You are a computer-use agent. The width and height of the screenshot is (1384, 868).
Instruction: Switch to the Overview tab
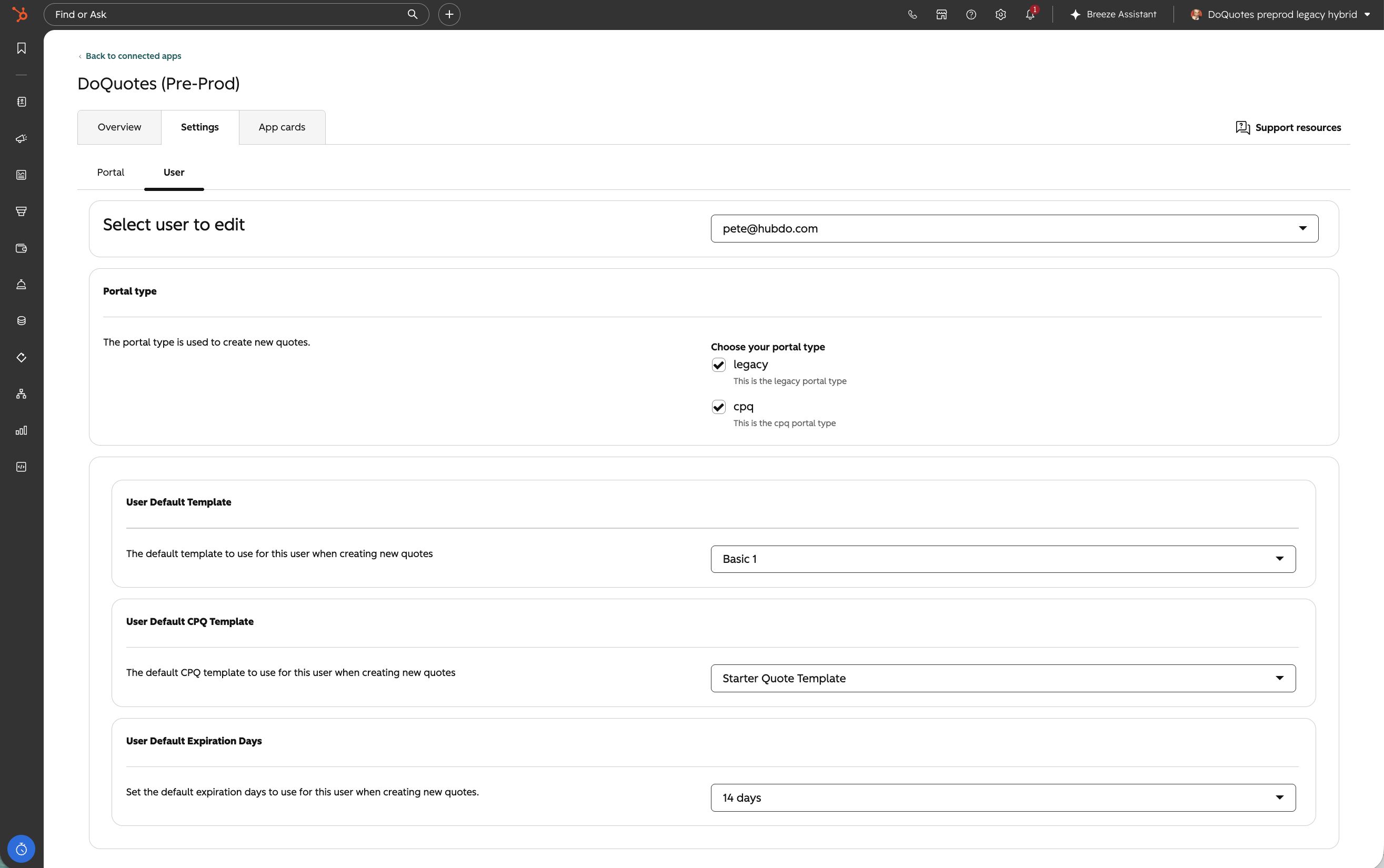click(119, 127)
